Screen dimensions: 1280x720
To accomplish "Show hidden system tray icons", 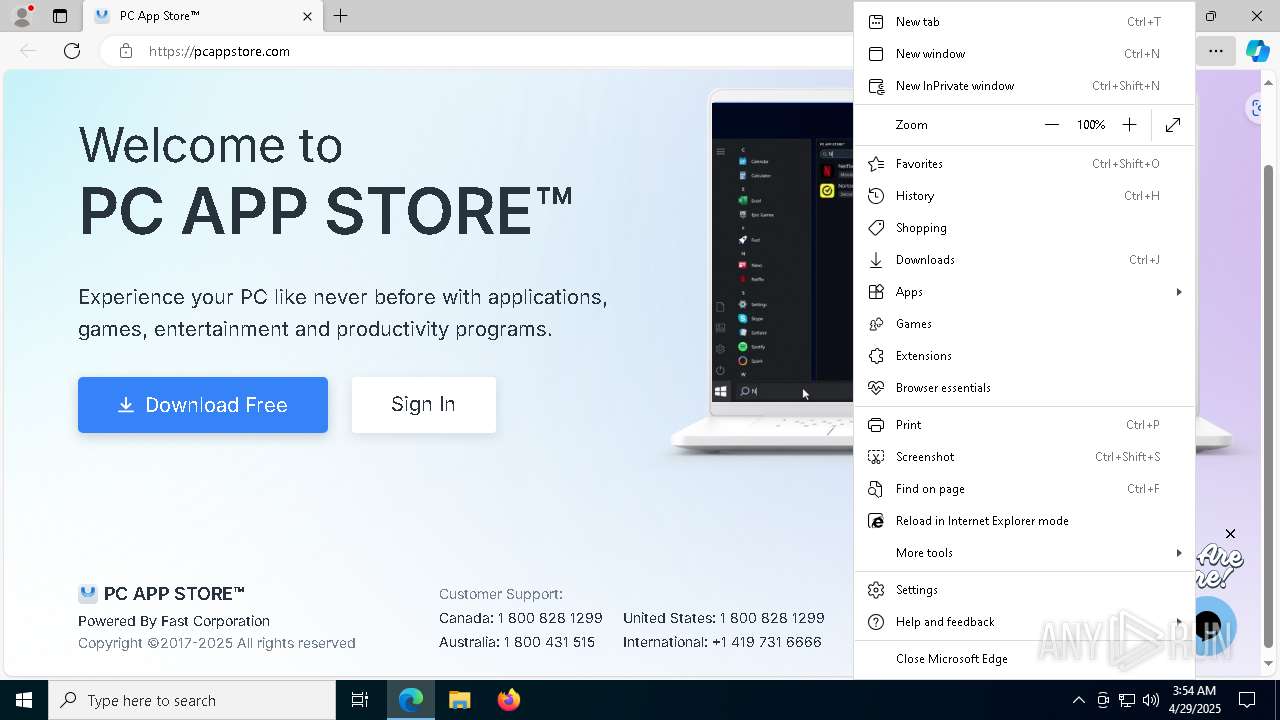I will 1079,700.
